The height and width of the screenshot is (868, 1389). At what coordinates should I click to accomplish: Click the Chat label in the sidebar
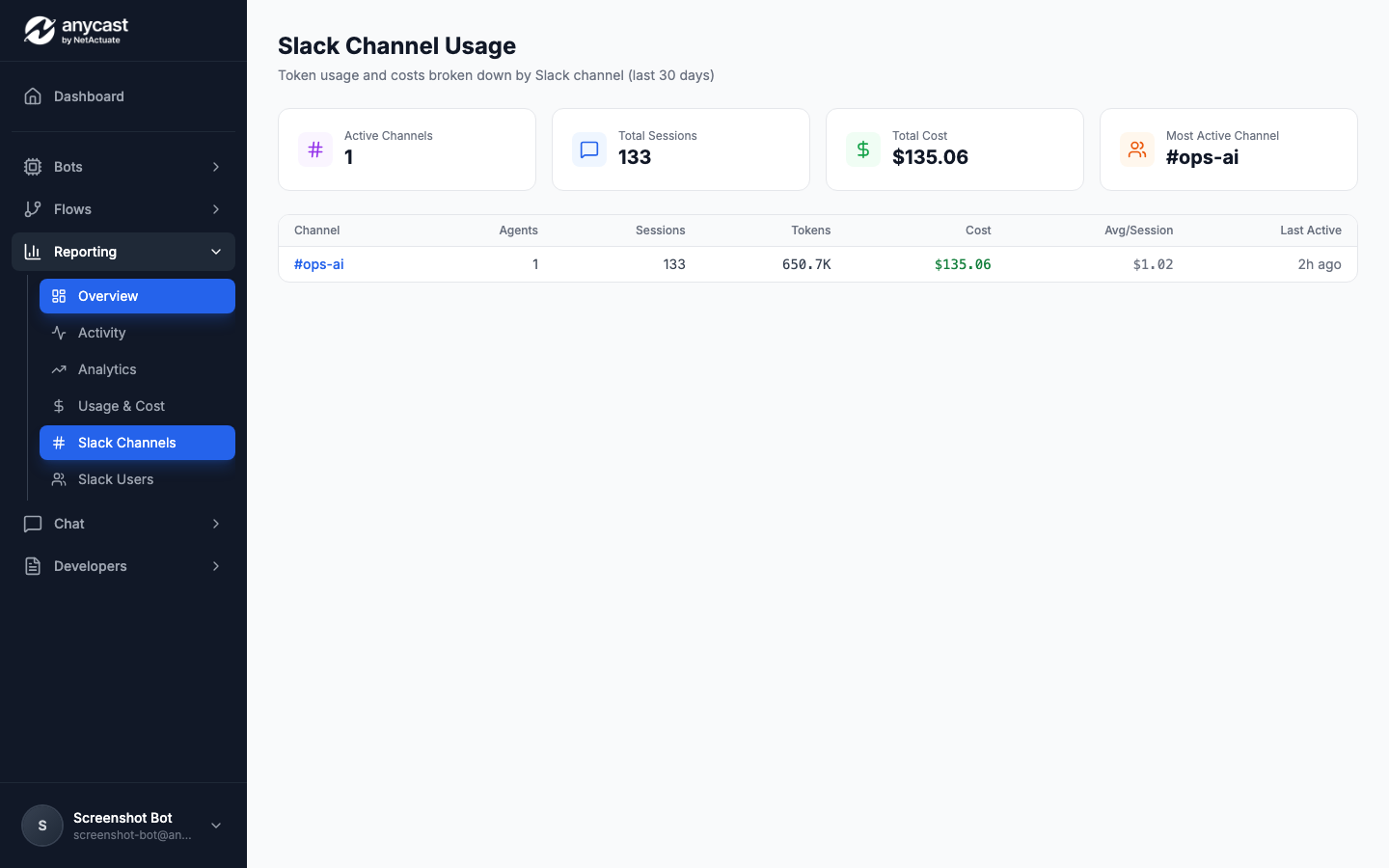click(69, 524)
